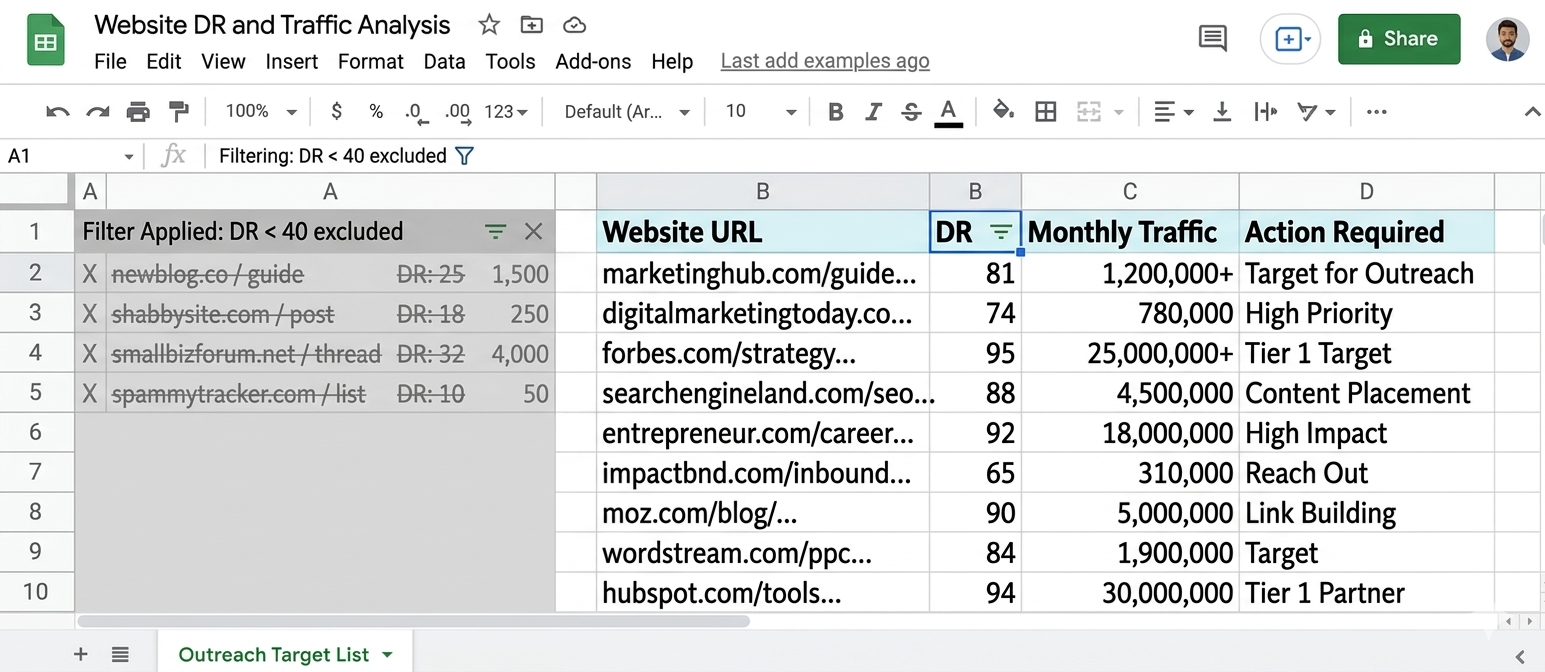Expand the Outreach Target List sheet menu

point(388,654)
